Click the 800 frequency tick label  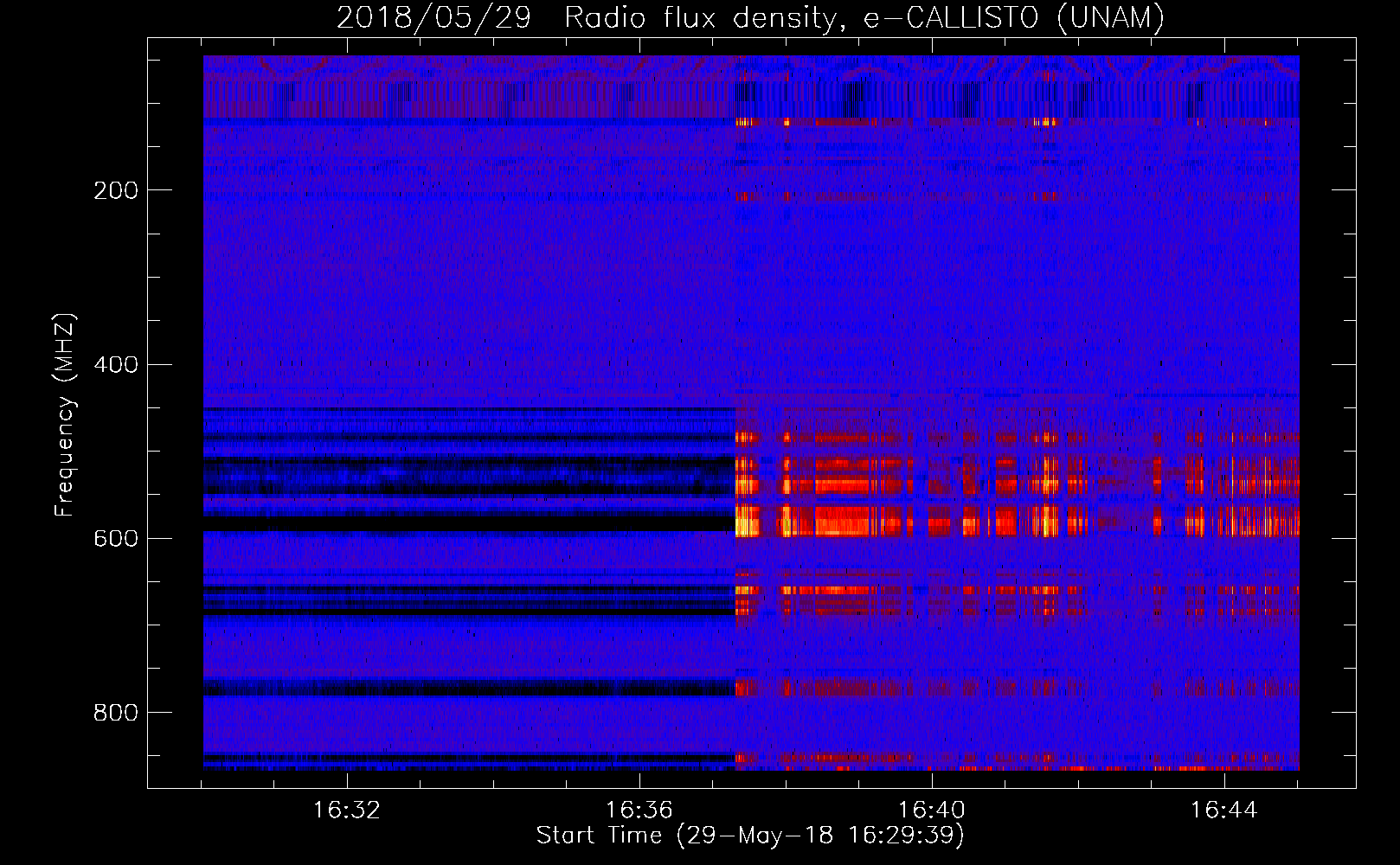(115, 712)
